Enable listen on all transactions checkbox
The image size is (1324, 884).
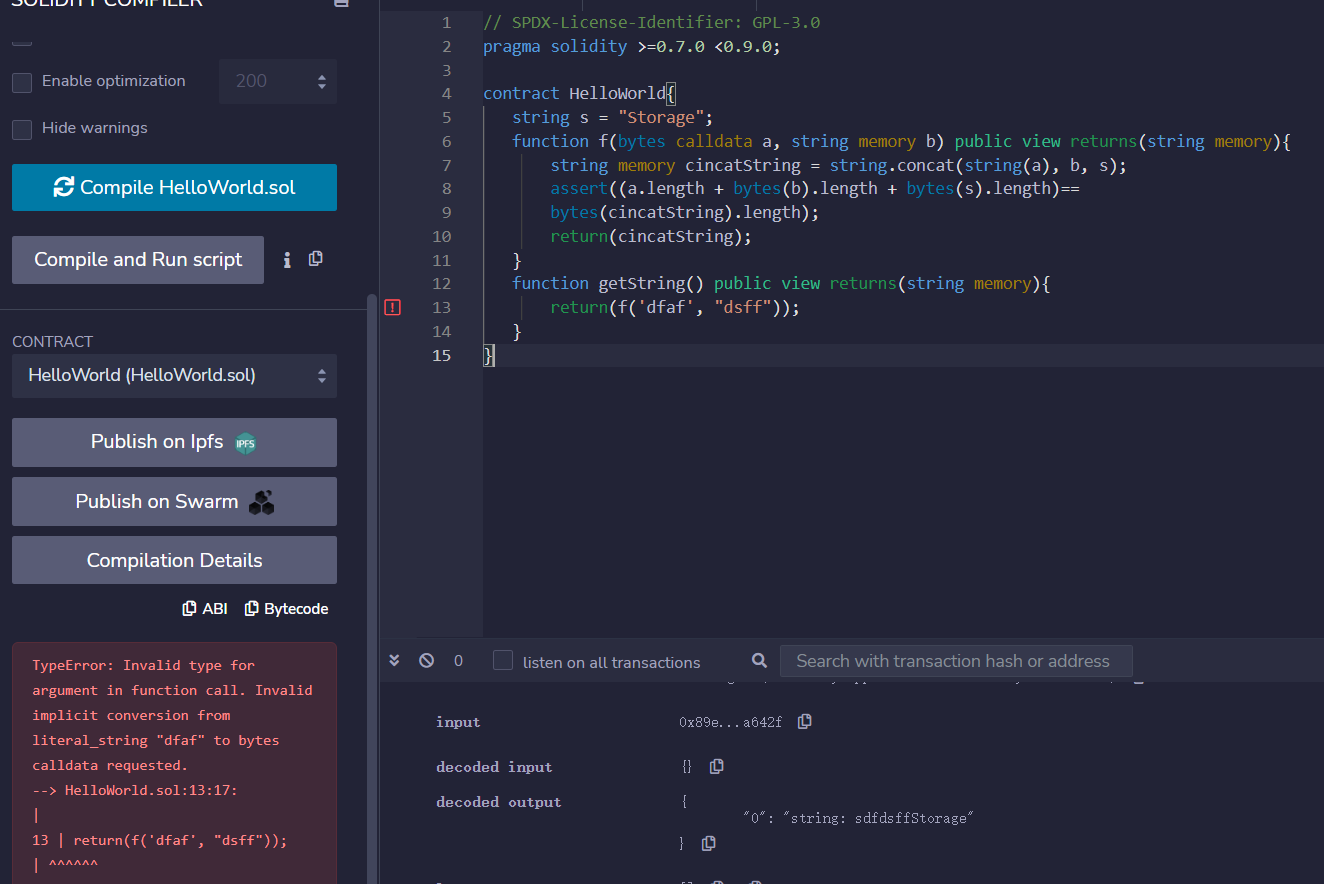(x=503, y=661)
